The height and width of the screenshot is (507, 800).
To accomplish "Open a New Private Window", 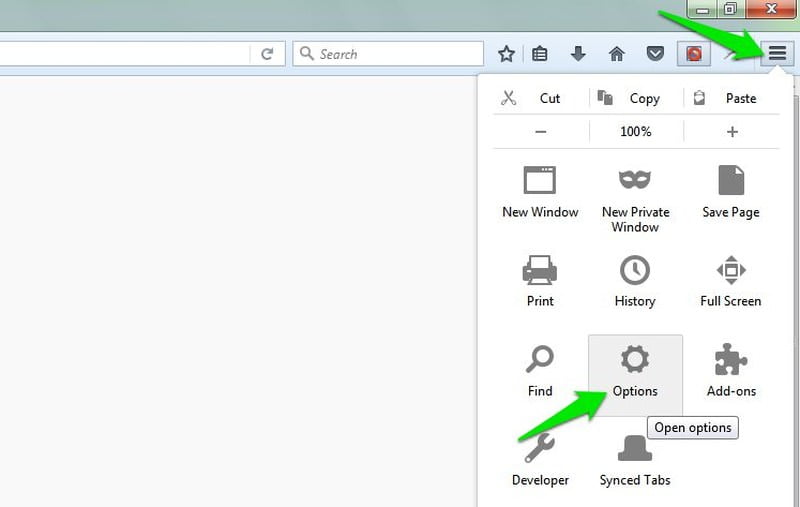I will [x=635, y=198].
